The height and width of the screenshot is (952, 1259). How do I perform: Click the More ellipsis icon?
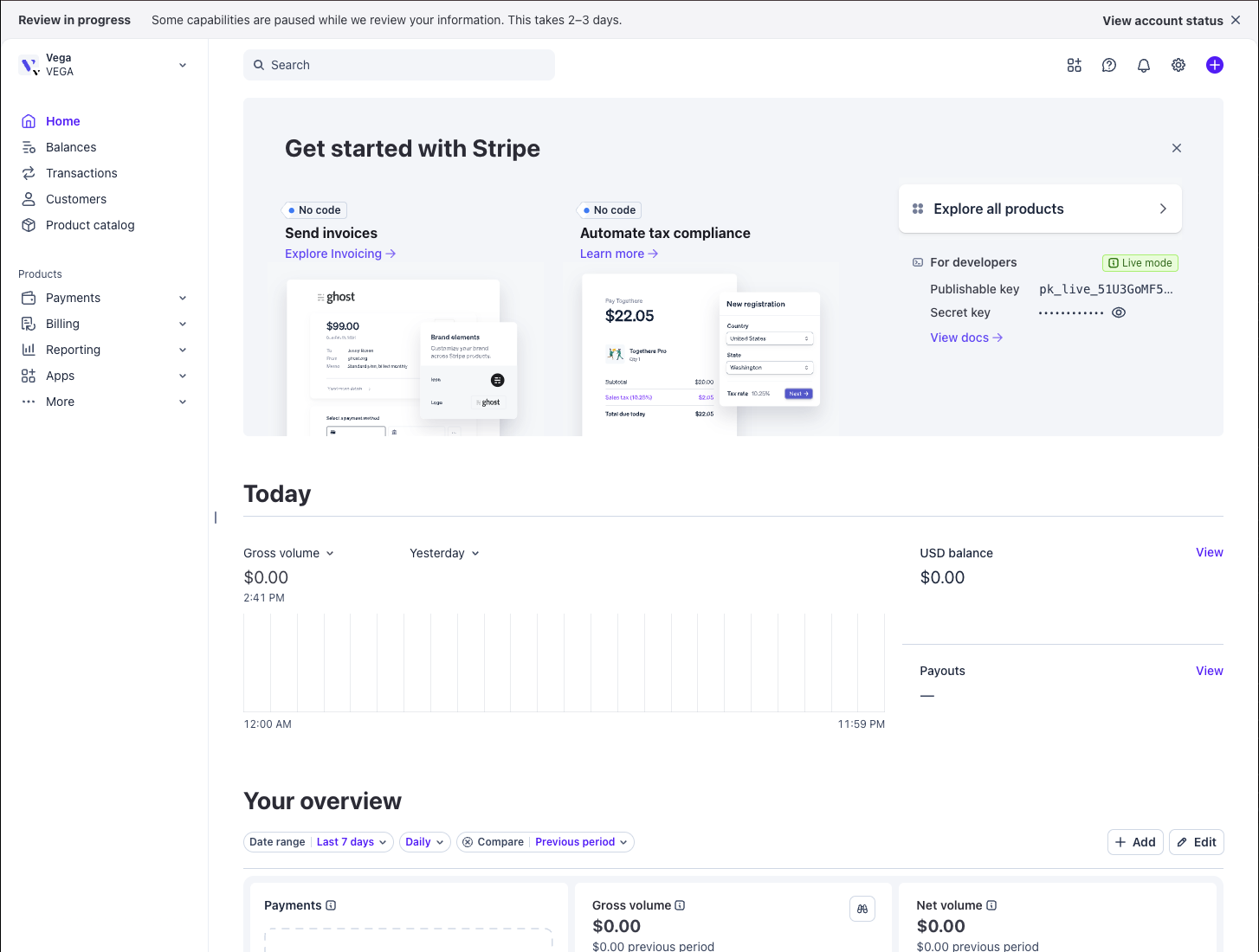click(x=29, y=402)
